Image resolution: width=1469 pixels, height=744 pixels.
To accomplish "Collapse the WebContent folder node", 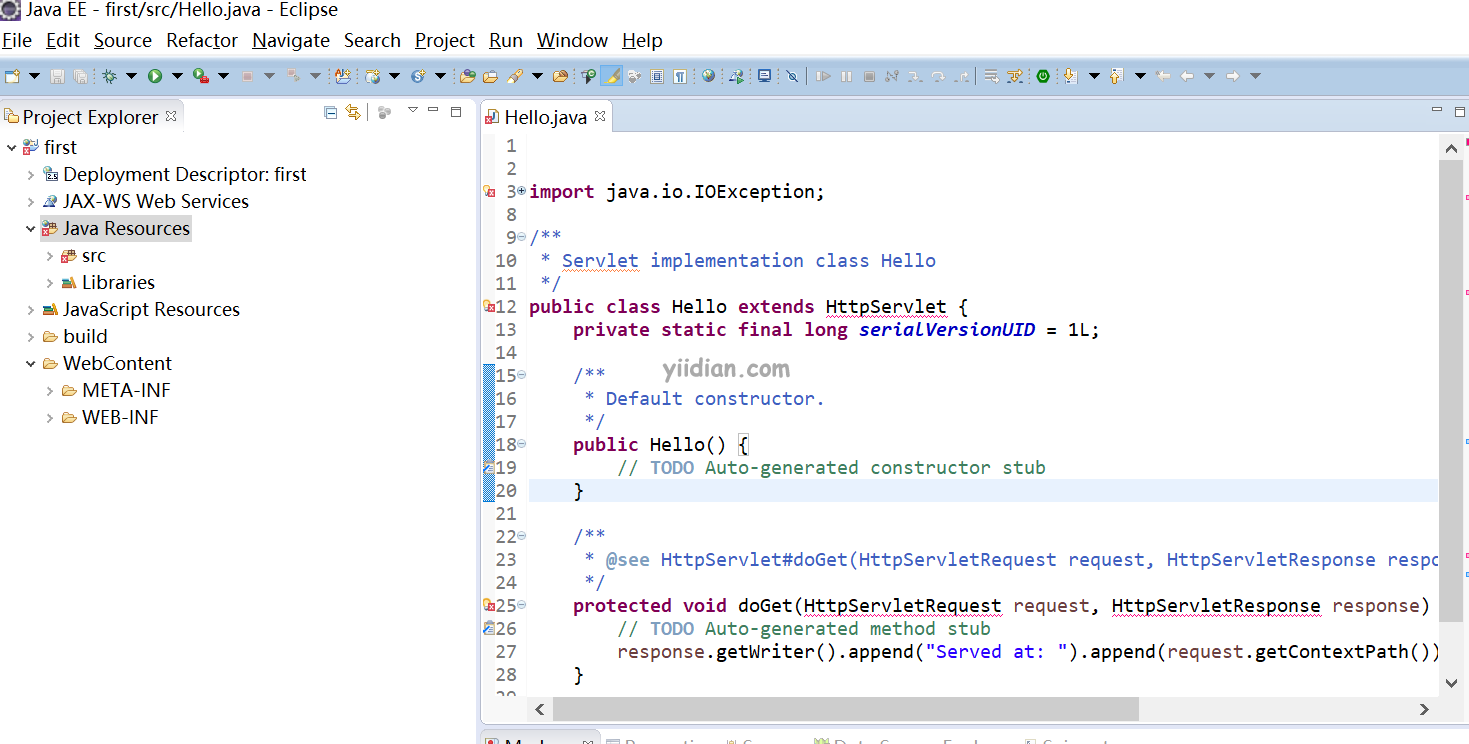I will 31,364.
